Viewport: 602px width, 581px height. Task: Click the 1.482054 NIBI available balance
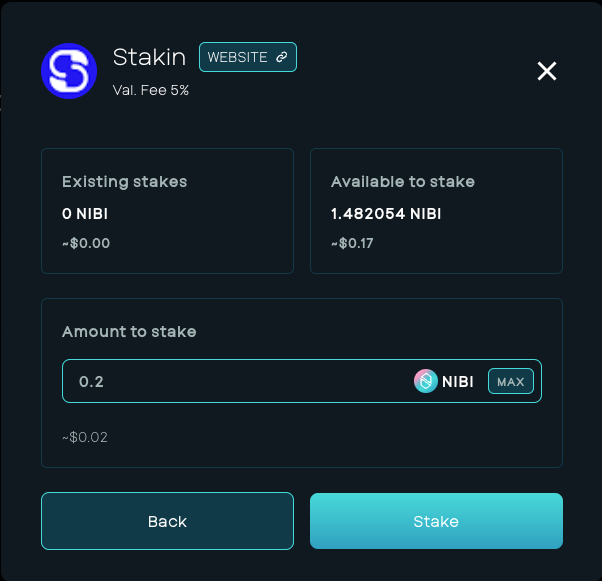click(386, 214)
